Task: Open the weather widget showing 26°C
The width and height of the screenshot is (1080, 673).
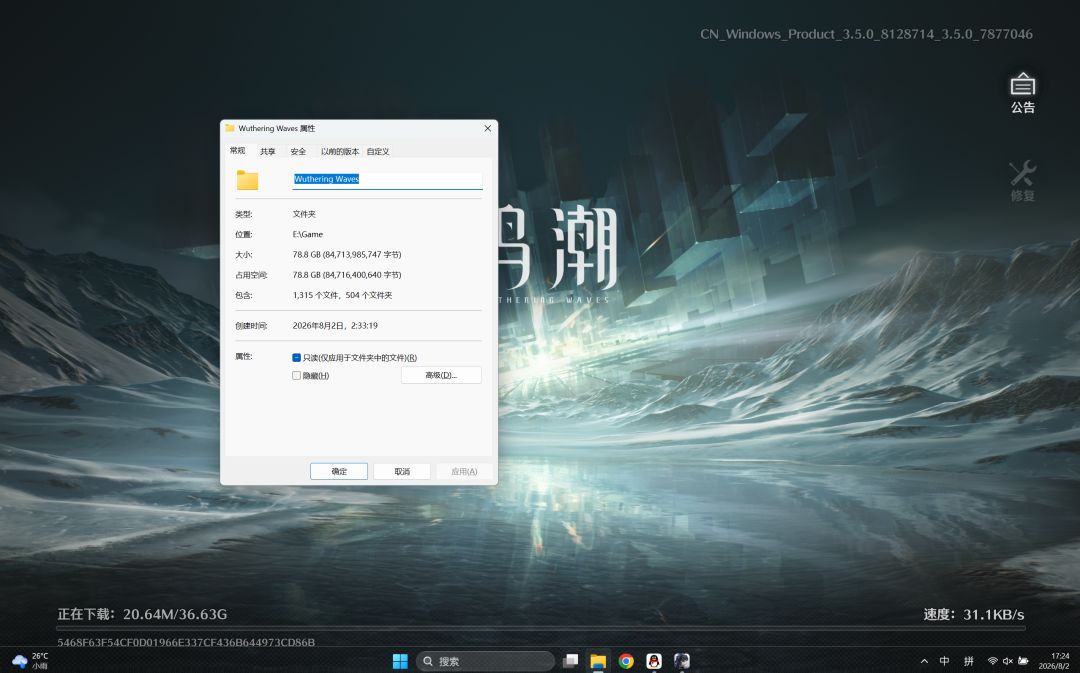Action: pos(30,661)
